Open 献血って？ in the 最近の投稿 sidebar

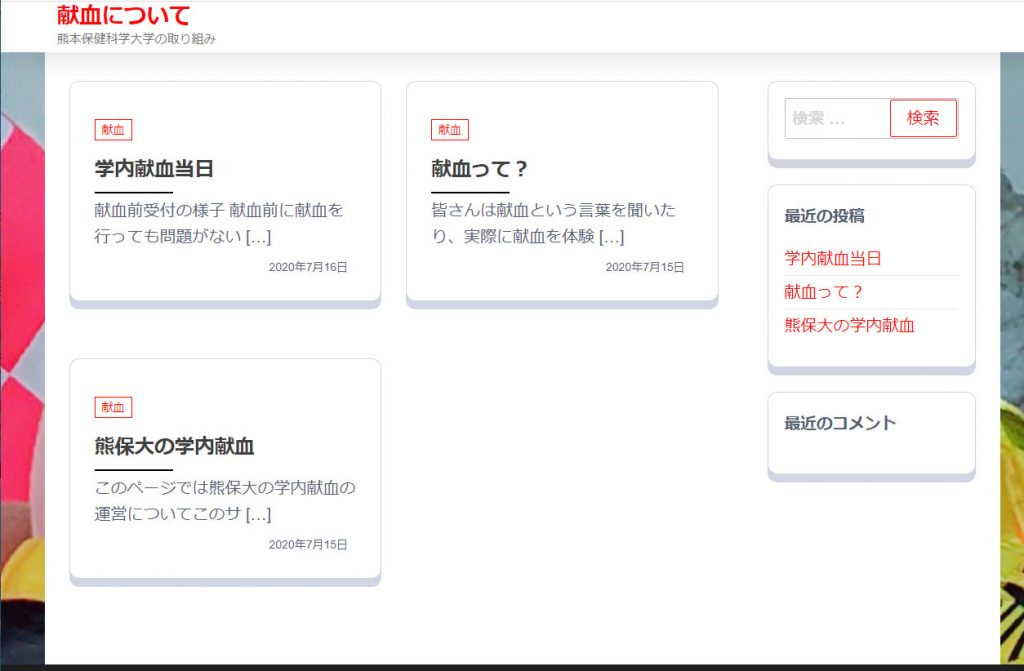point(824,292)
